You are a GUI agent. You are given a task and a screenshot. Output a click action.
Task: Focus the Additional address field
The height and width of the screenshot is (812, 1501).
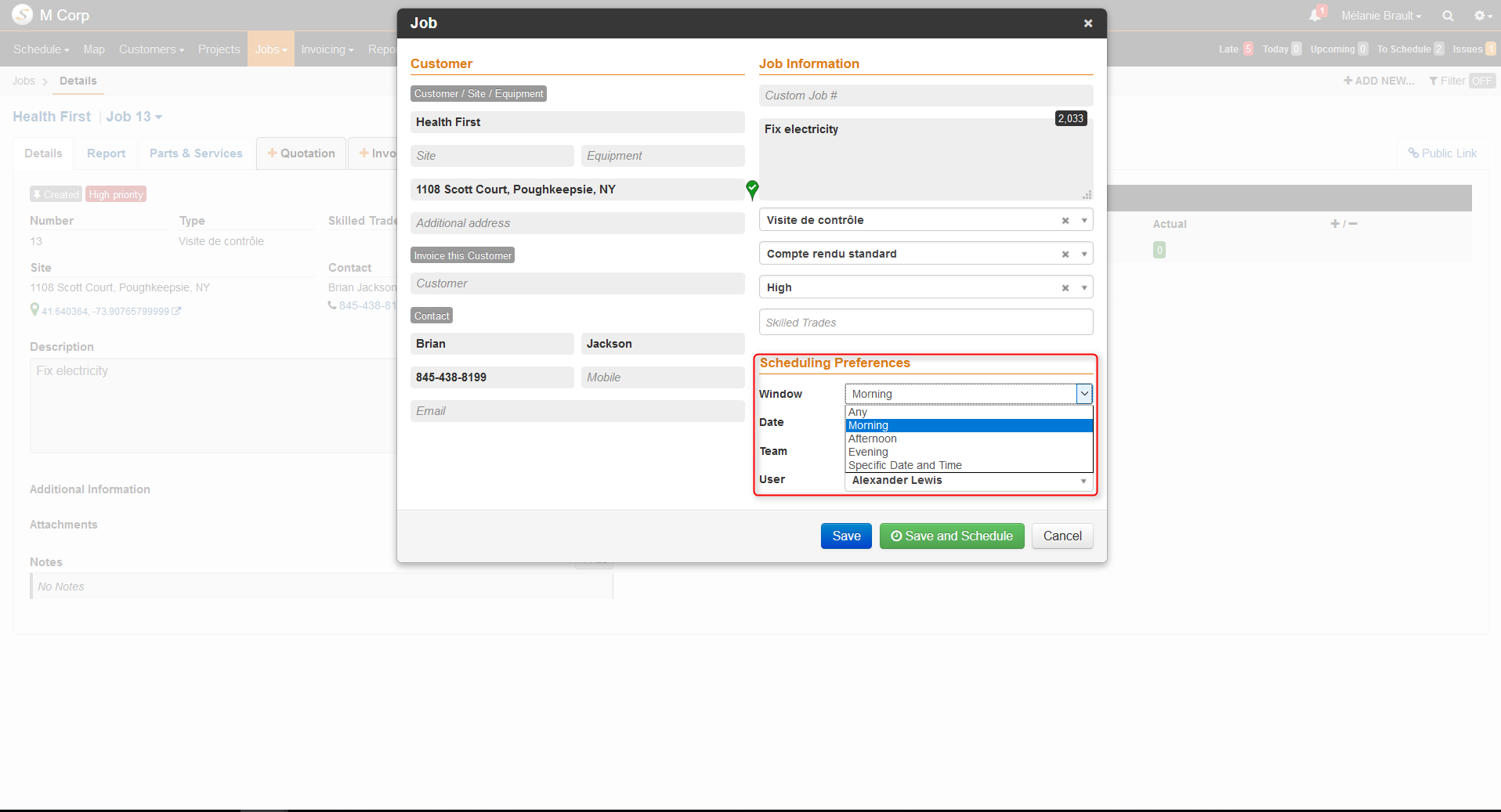pyautogui.click(x=577, y=223)
